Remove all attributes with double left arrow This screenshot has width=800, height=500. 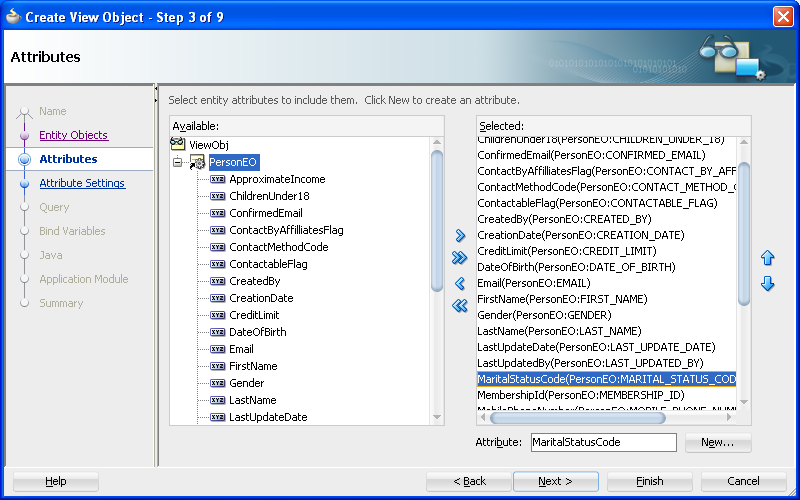click(460, 306)
